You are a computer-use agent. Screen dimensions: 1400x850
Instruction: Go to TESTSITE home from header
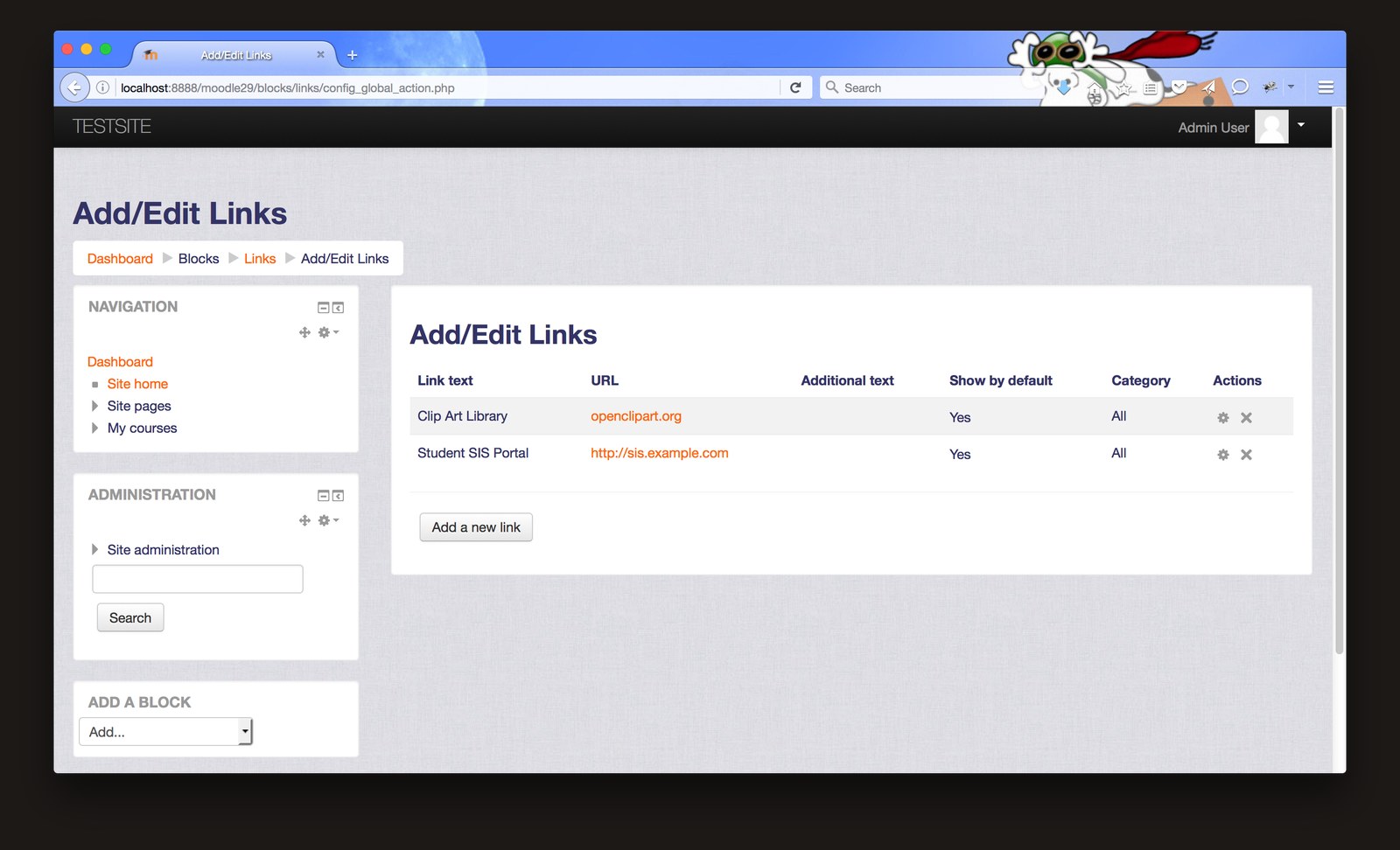(x=111, y=127)
